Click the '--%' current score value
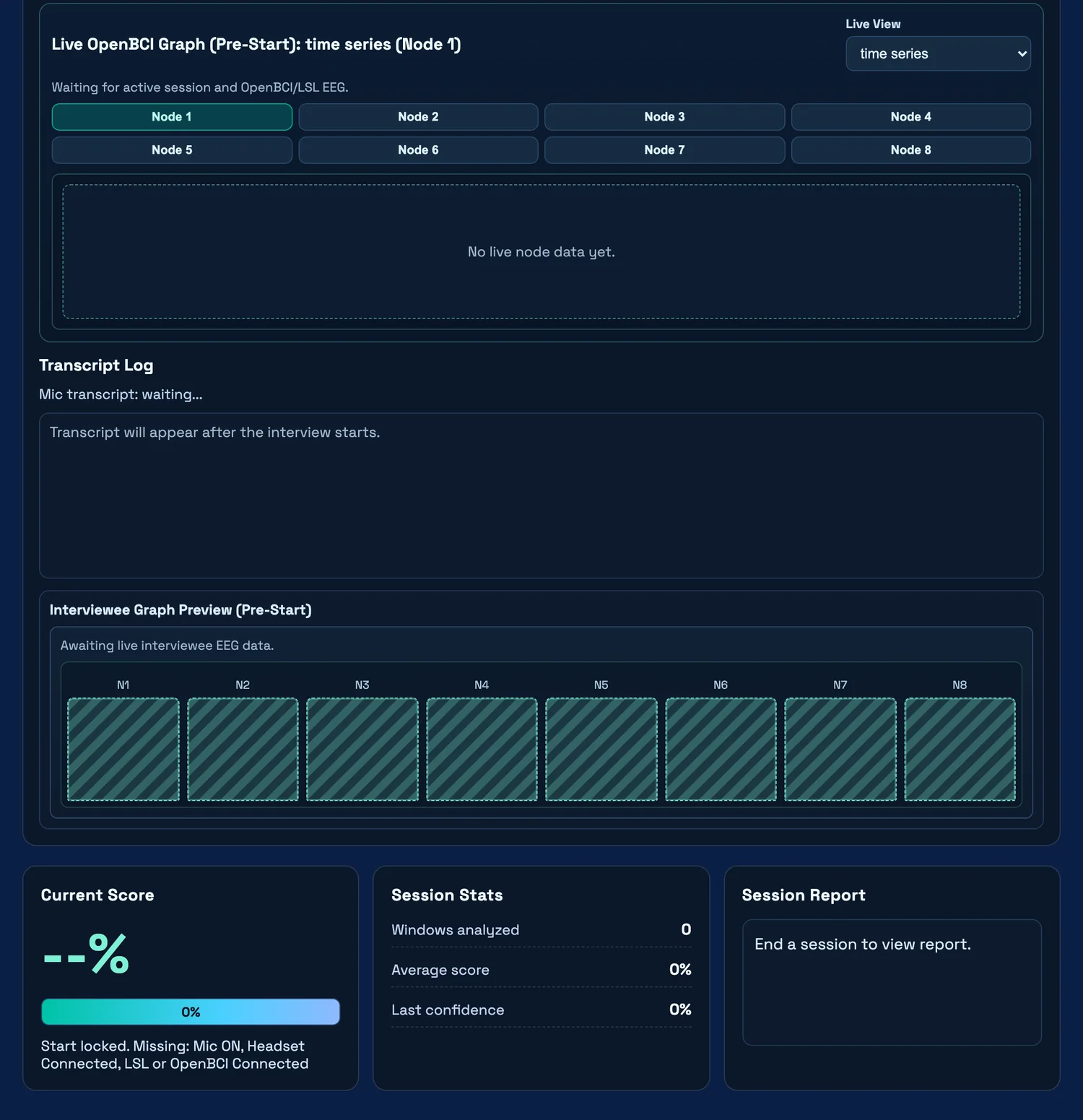Image resolution: width=1083 pixels, height=1120 pixels. 86,954
